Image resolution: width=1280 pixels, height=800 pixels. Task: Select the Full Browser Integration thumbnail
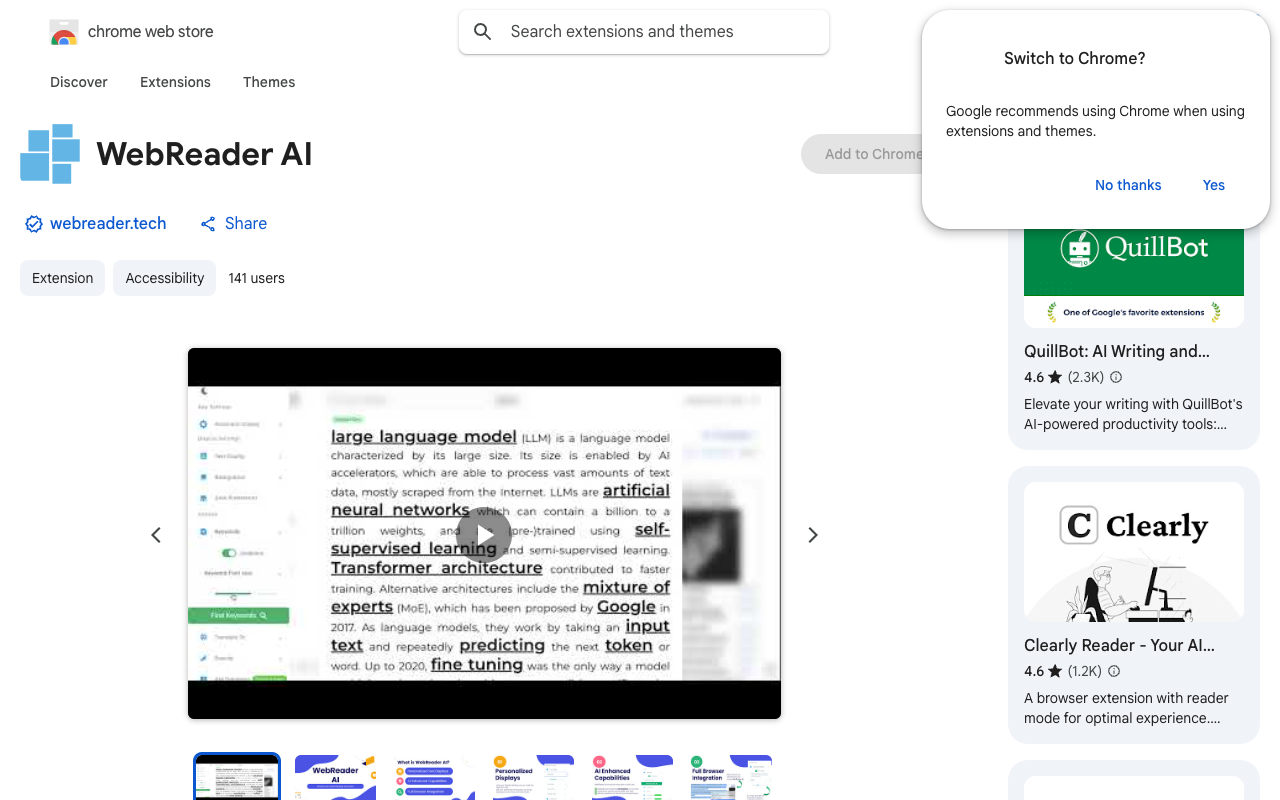click(731, 778)
